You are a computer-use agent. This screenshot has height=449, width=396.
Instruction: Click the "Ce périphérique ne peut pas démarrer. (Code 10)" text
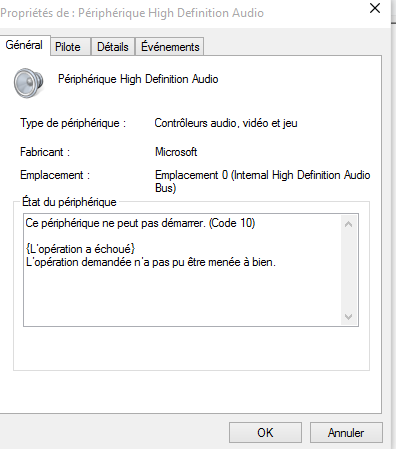pos(140,223)
